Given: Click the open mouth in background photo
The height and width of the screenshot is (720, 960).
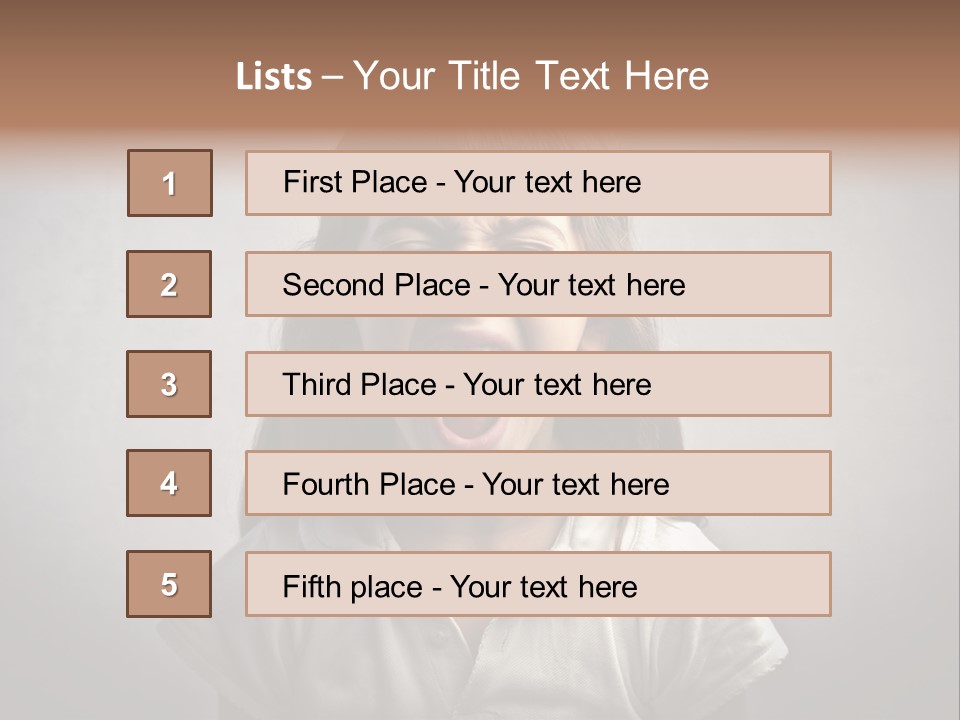Looking at the screenshot, I should [x=470, y=430].
